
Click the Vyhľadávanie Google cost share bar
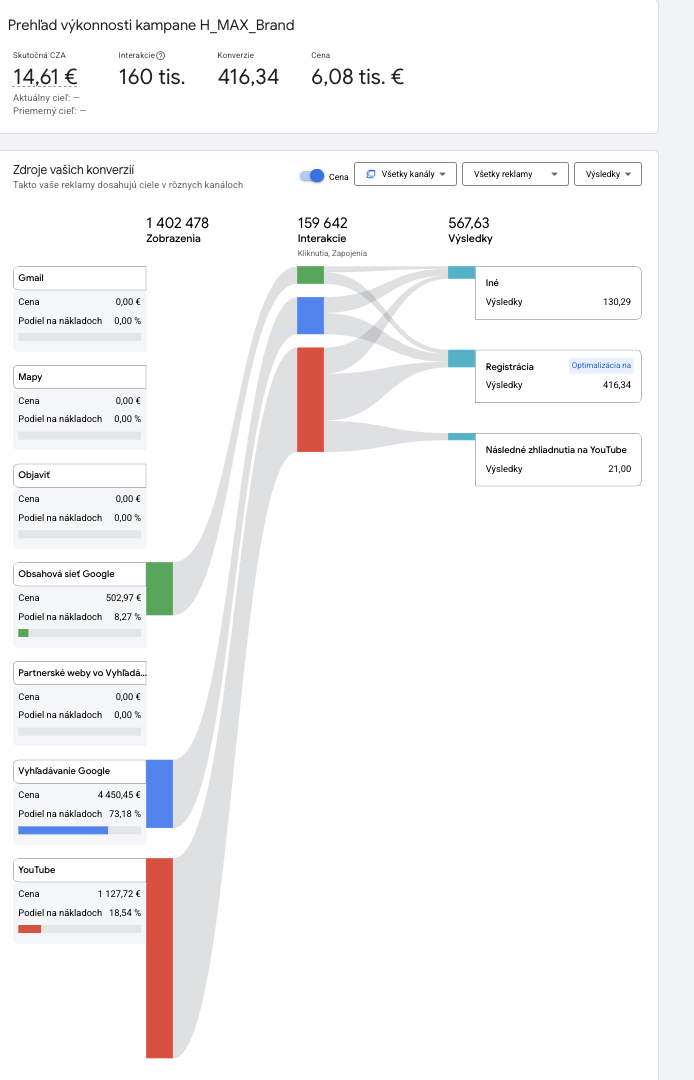pyautogui.click(x=80, y=830)
